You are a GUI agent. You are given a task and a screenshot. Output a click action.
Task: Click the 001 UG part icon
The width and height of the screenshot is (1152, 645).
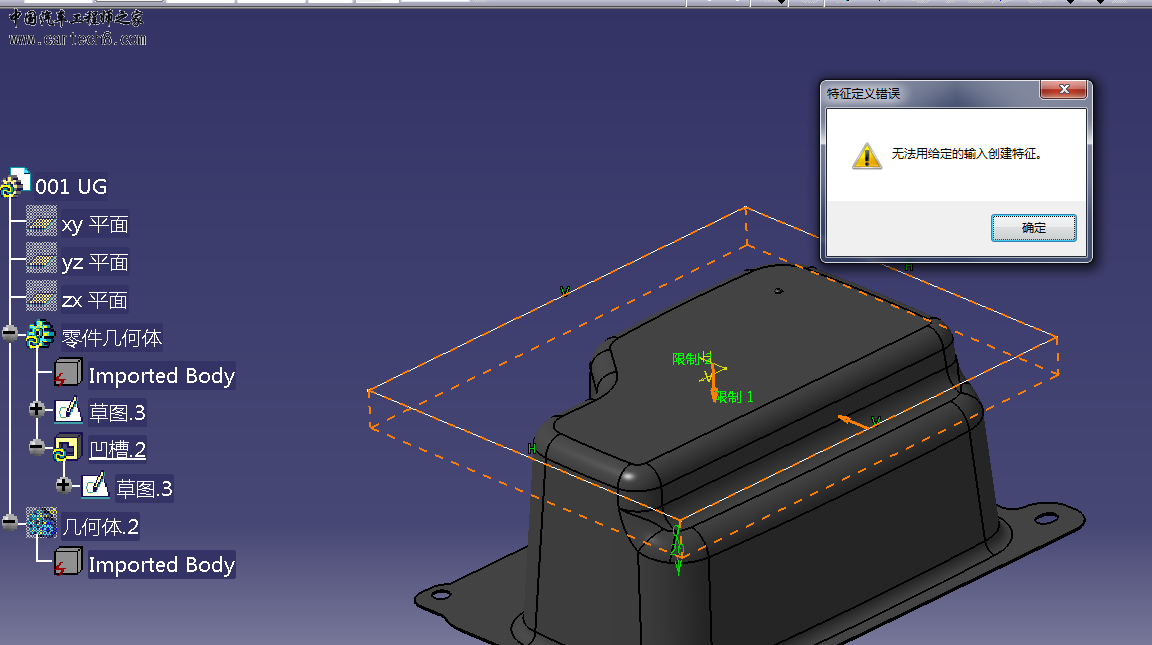coord(15,184)
